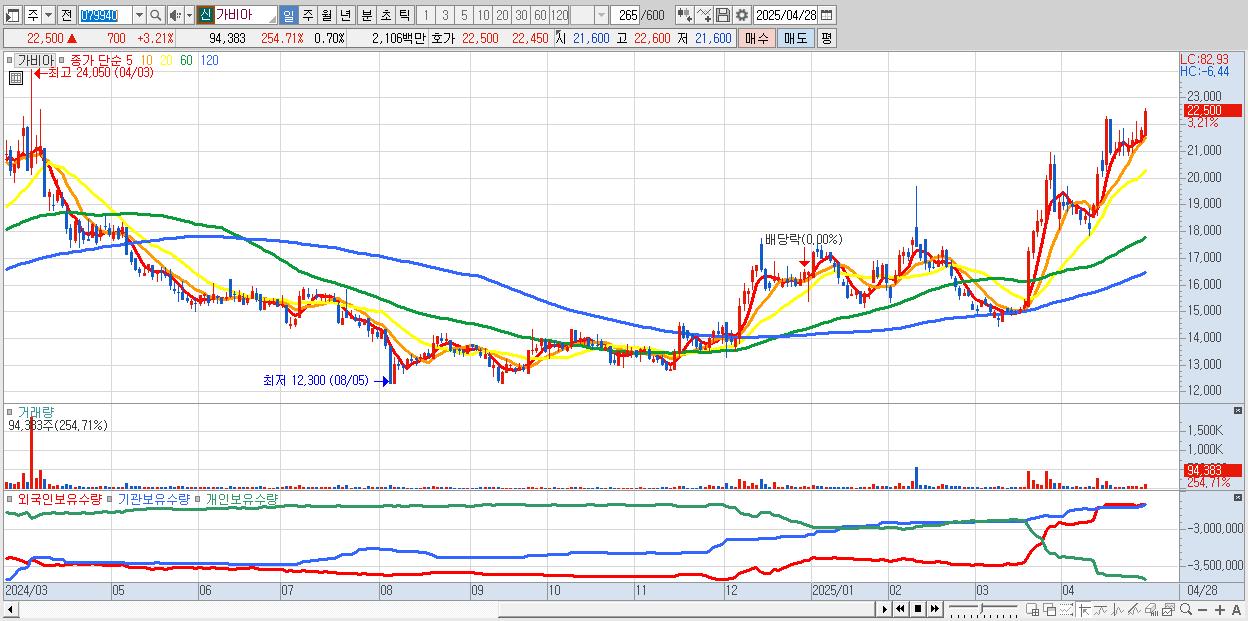Click the add-indicator line icon
The width and height of the screenshot is (1248, 621).
click(704, 15)
